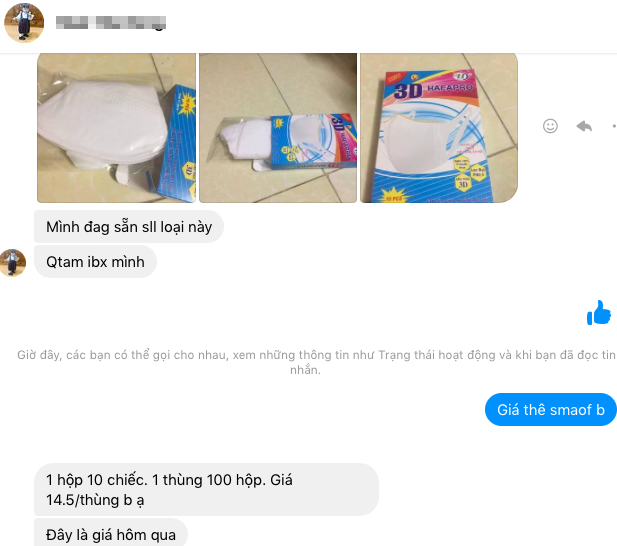Image resolution: width=617 pixels, height=546 pixels.
Task: Open the contact's profile avatar in header
Action: [24, 22]
